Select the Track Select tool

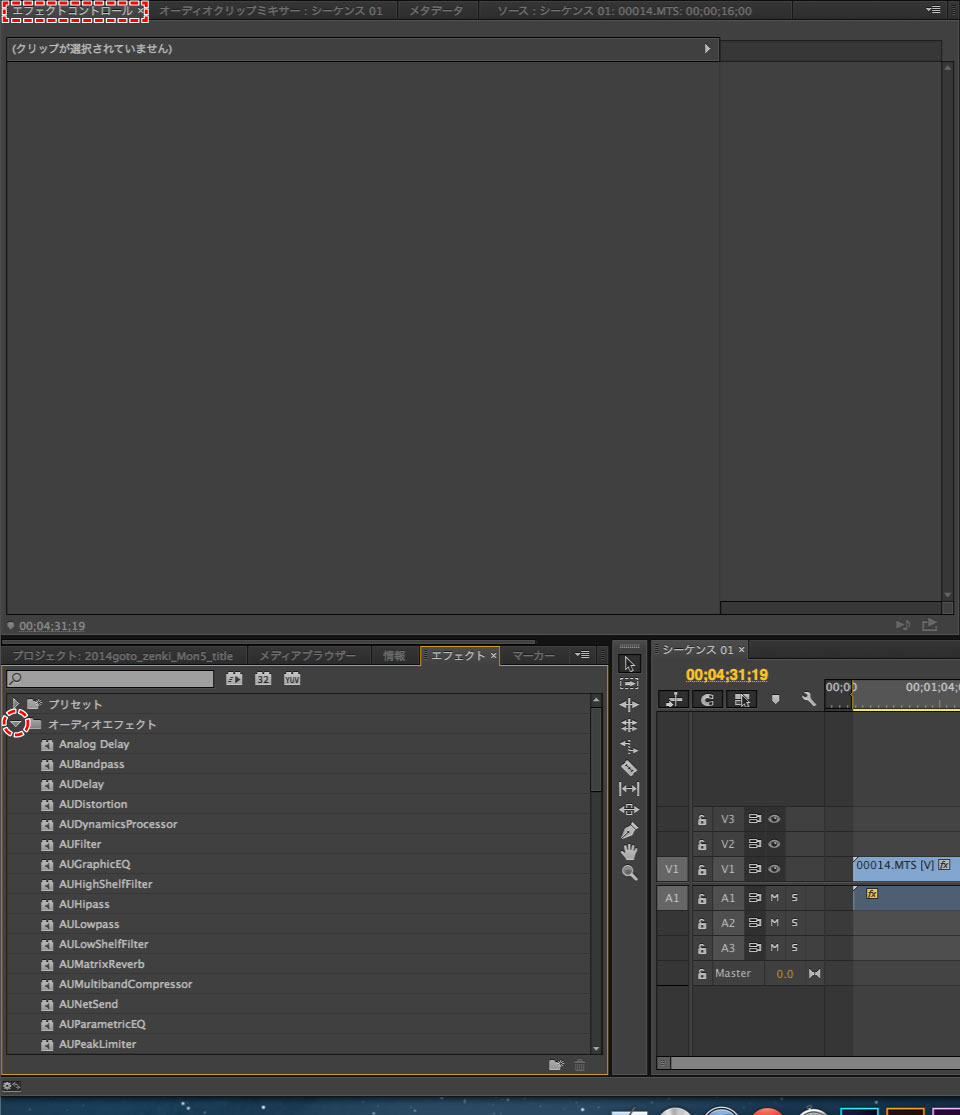click(629, 683)
